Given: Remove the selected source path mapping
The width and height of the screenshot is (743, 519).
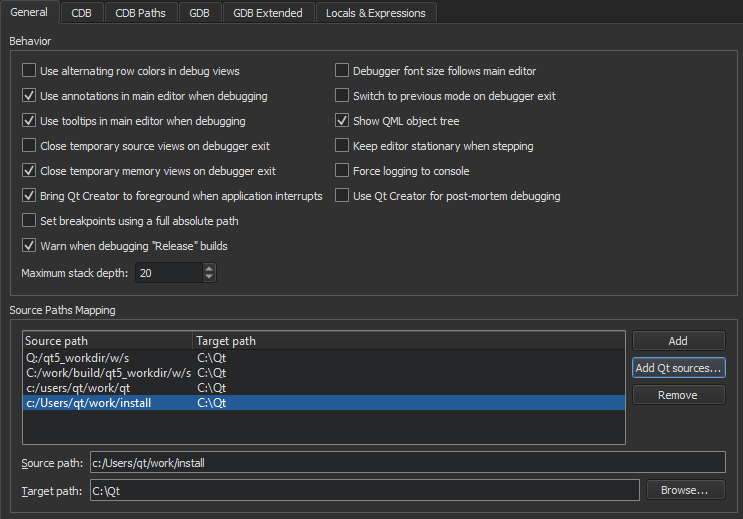Looking at the screenshot, I should [678, 395].
